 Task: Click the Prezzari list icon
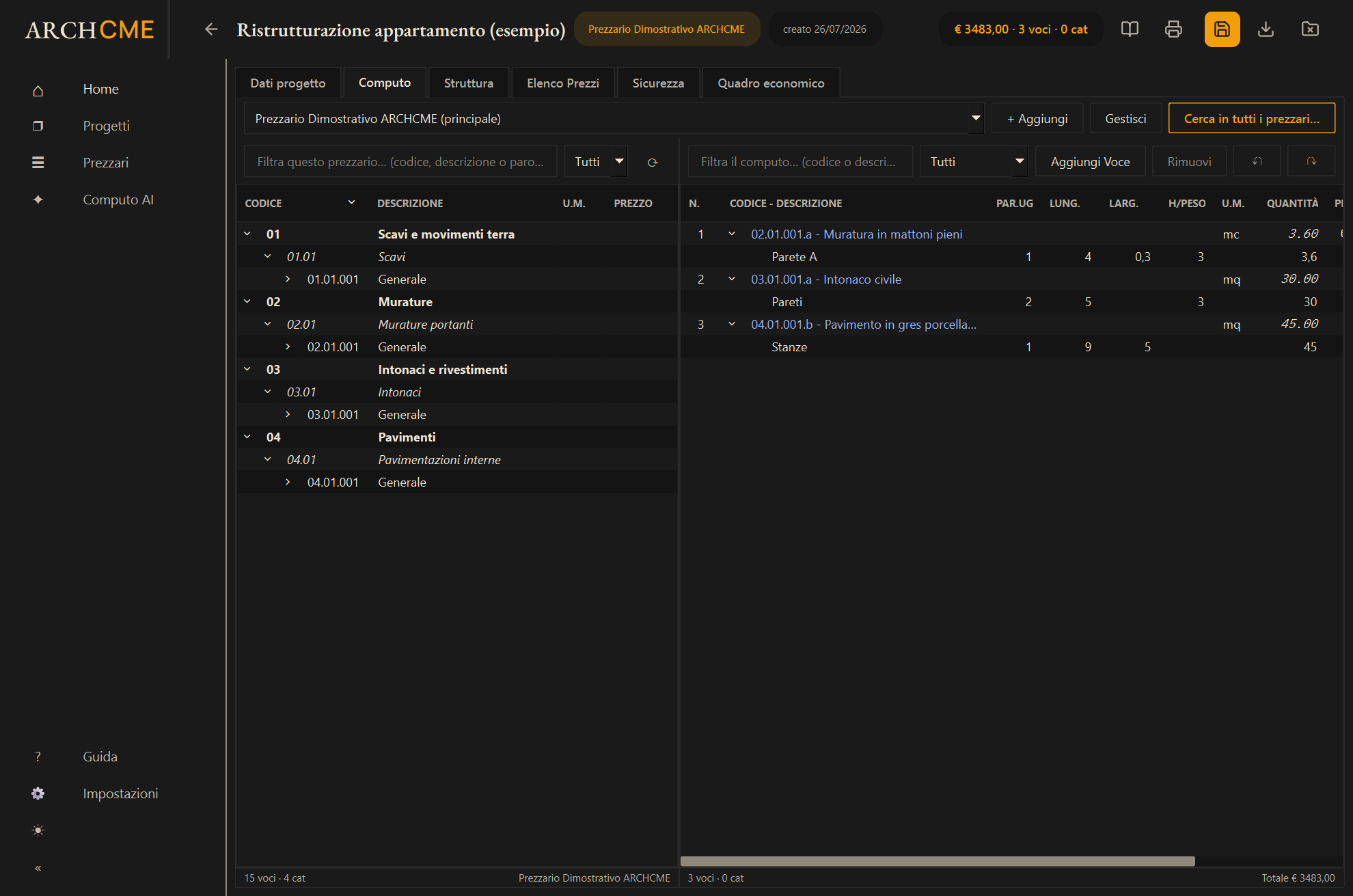coord(38,163)
